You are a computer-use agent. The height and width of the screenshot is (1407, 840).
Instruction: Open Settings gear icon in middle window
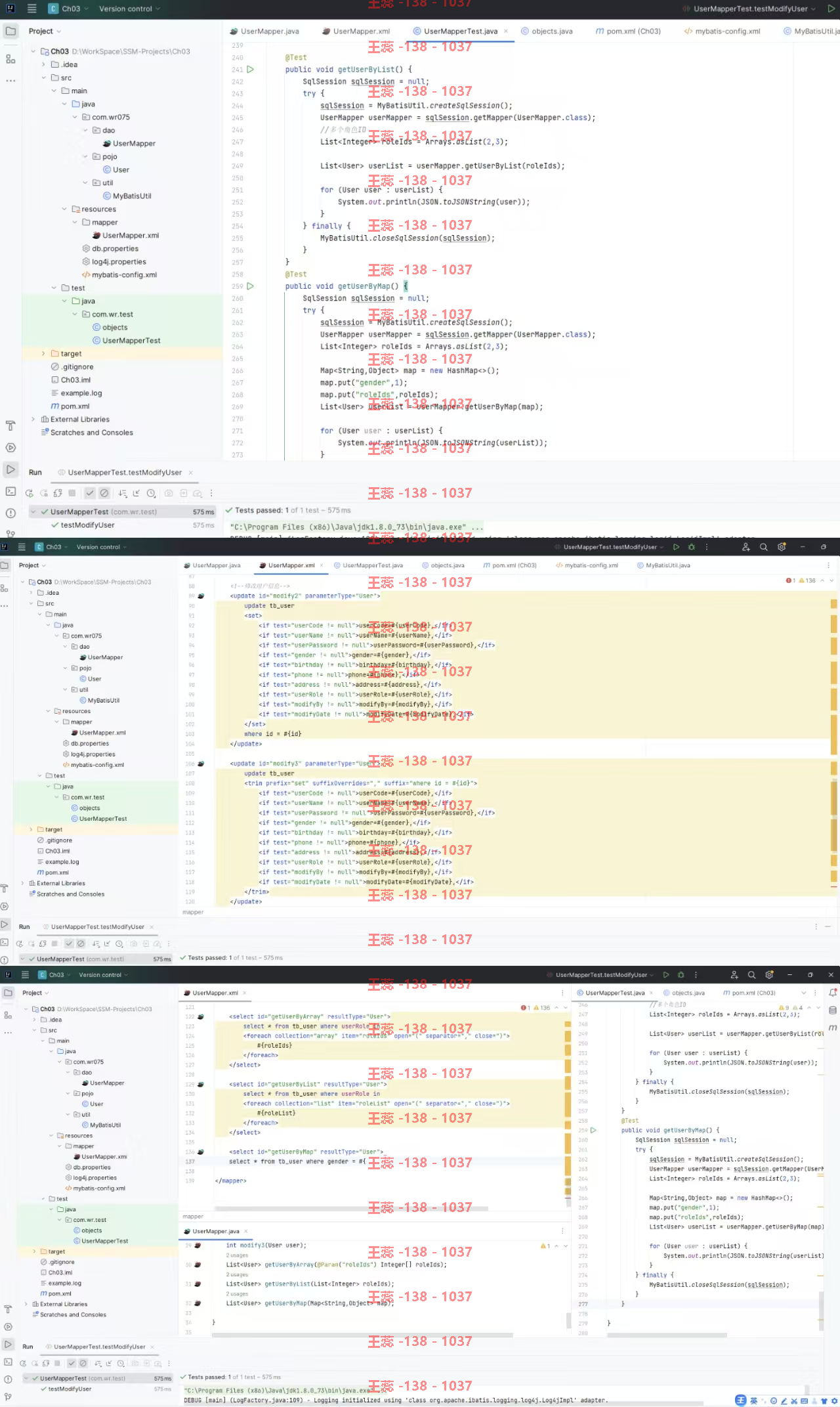(x=782, y=547)
